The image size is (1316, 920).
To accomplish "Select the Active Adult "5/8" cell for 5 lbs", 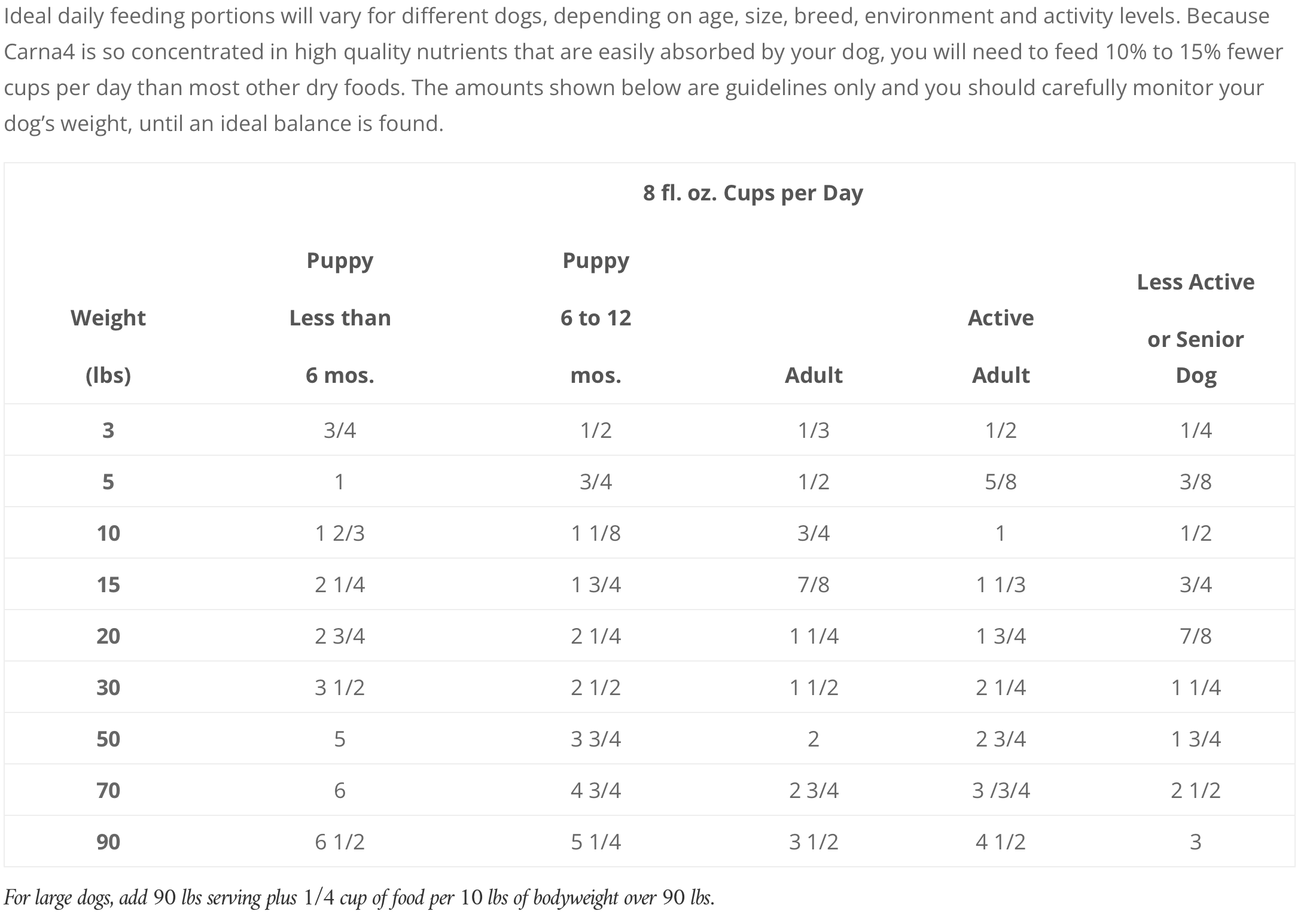I will (1000, 482).
